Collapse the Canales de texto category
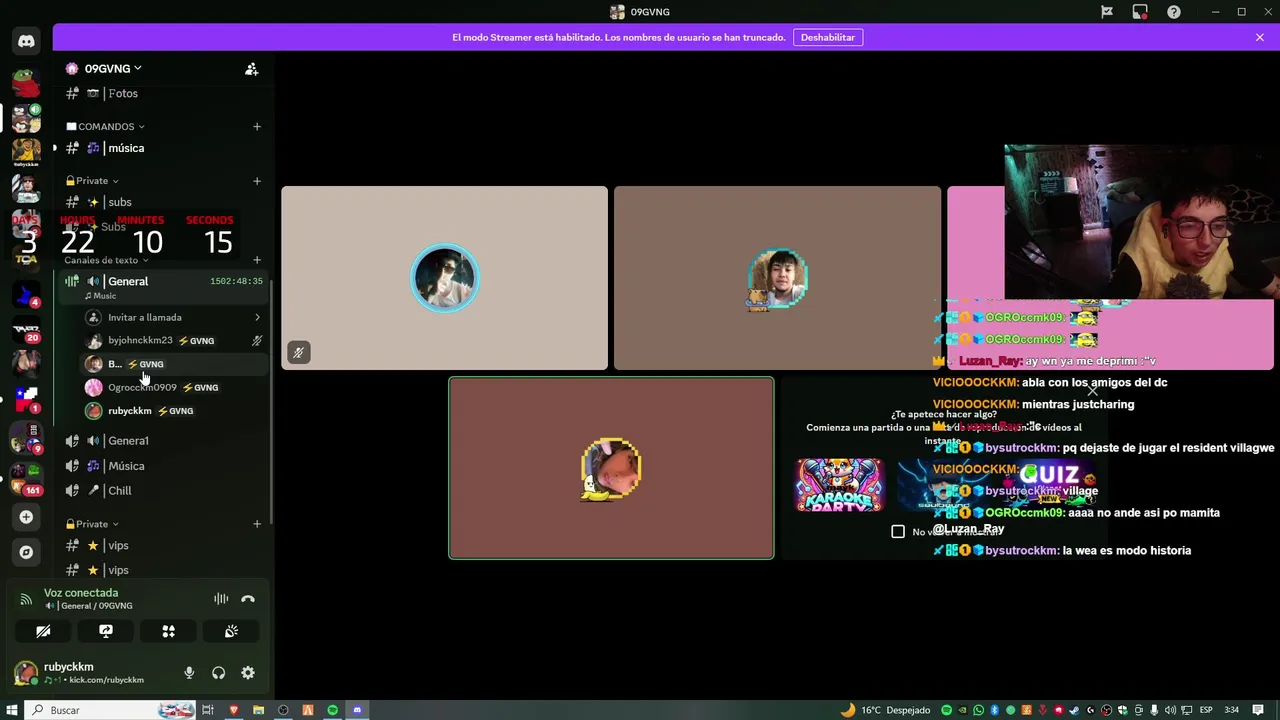This screenshot has width=1280, height=720. 106,260
